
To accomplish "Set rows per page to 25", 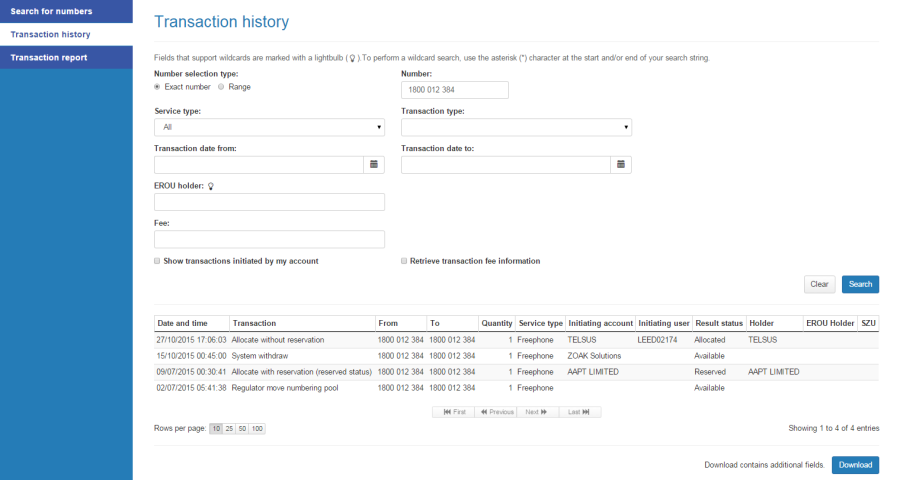I will [229, 429].
